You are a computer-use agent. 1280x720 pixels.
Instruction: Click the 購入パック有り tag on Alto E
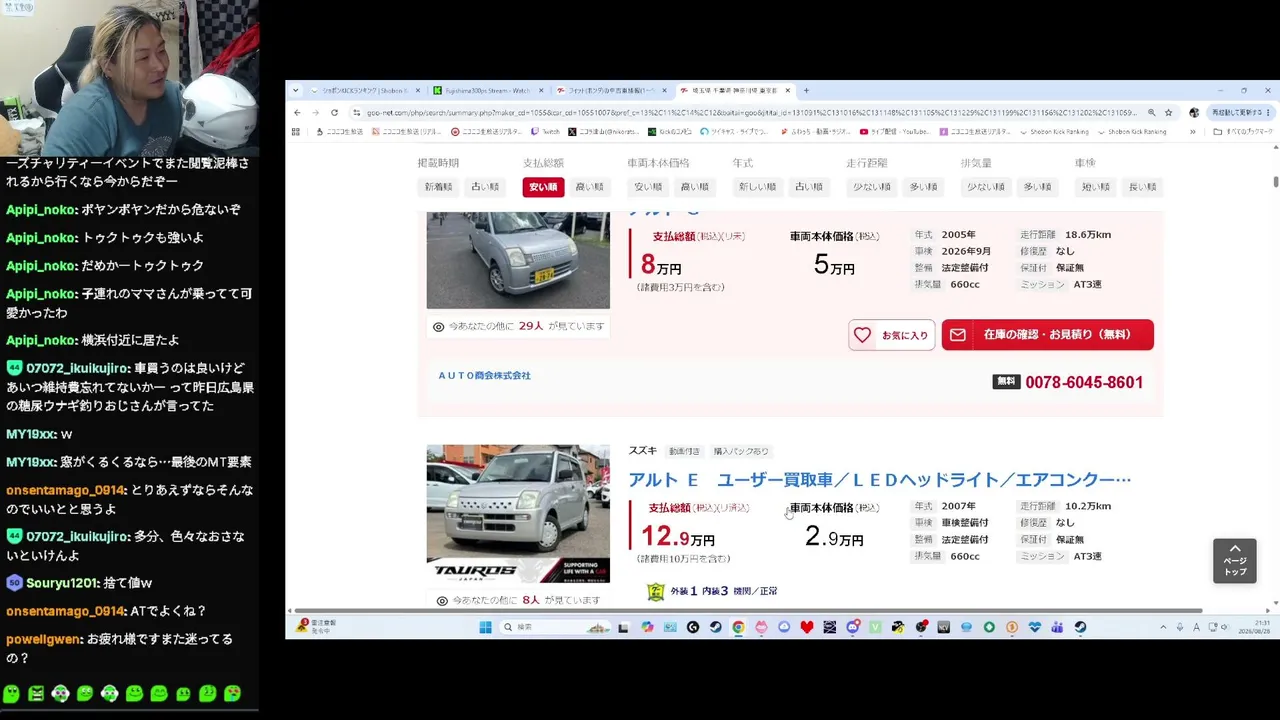[x=741, y=452]
